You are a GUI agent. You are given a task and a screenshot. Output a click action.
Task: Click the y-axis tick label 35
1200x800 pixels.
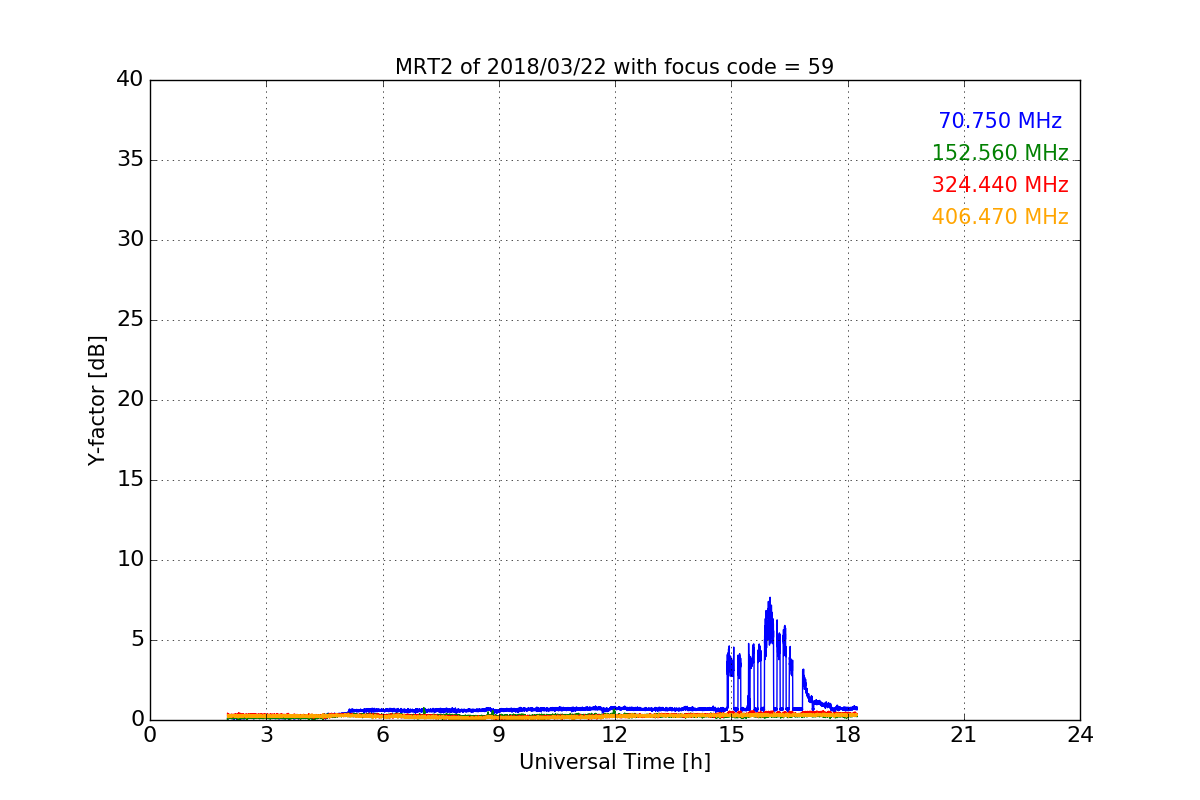pos(130,160)
